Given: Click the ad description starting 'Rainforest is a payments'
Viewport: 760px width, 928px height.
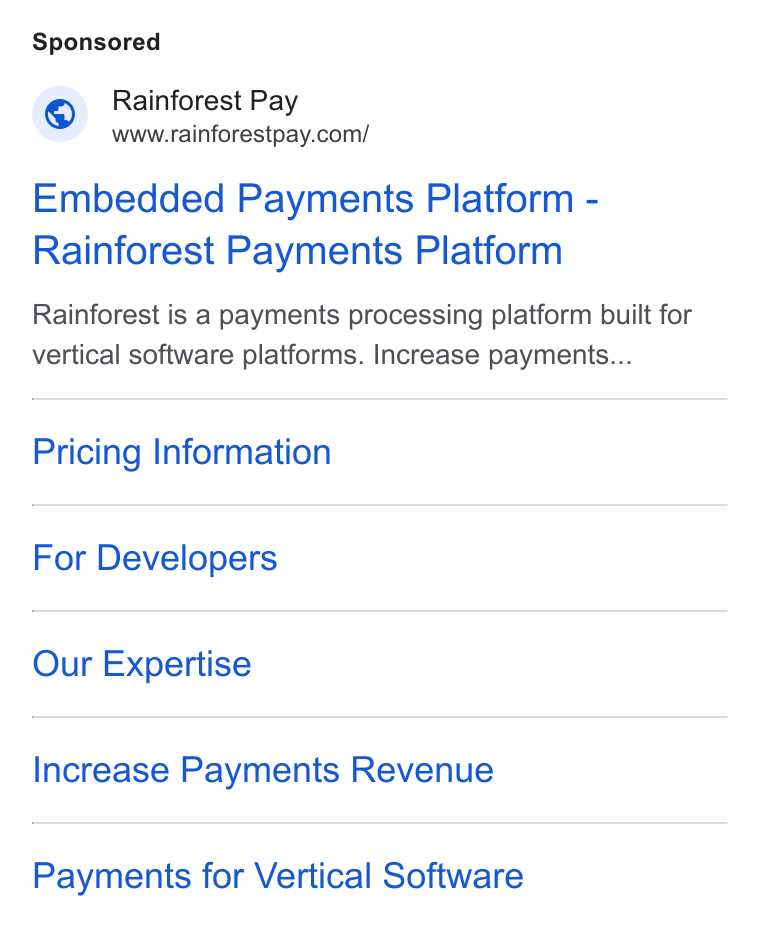Looking at the screenshot, I should (x=362, y=335).
